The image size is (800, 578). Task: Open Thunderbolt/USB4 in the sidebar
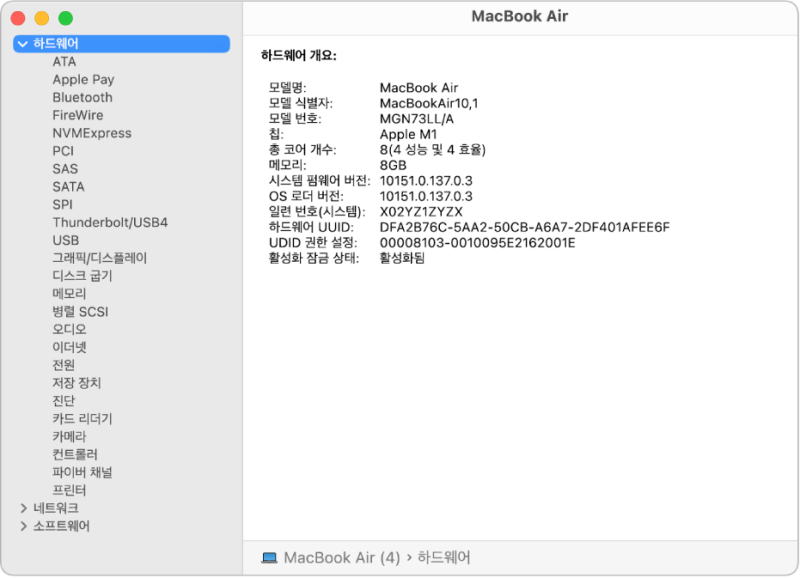click(110, 222)
